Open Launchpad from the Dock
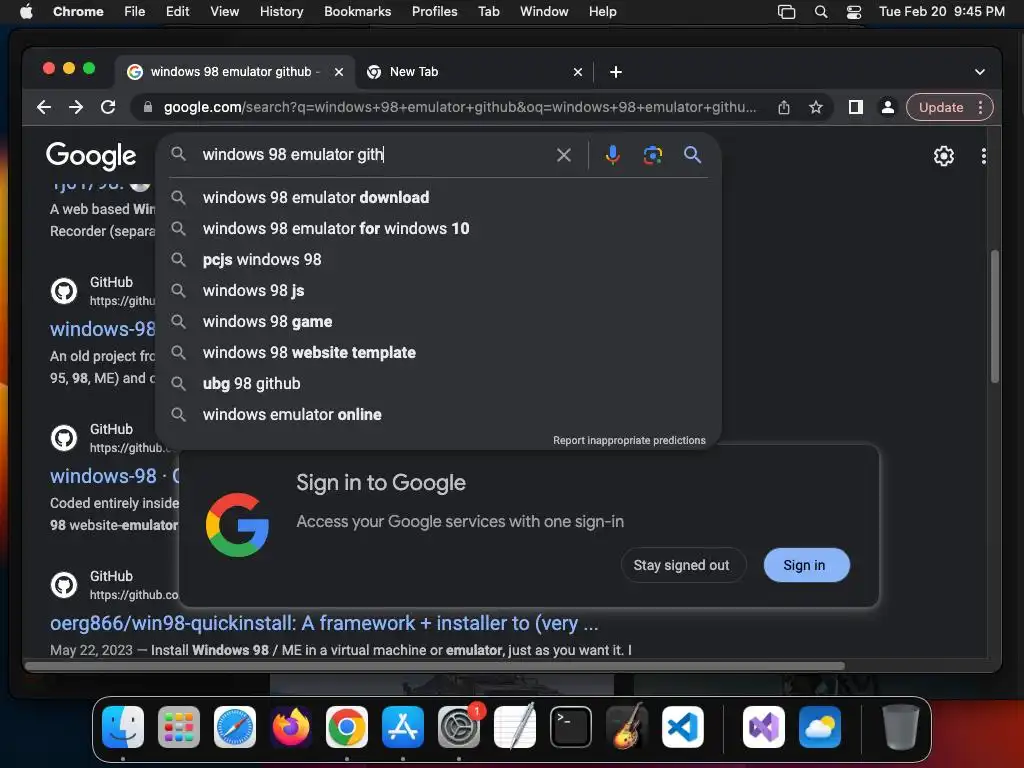This screenshot has width=1024, height=768. tap(179, 727)
